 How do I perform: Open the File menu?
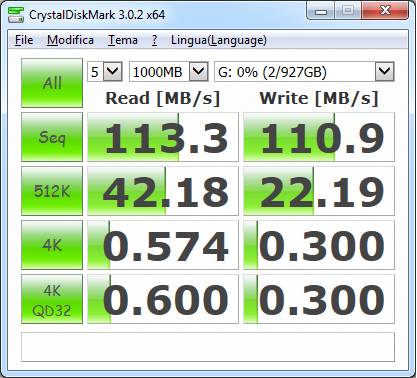tap(24, 40)
